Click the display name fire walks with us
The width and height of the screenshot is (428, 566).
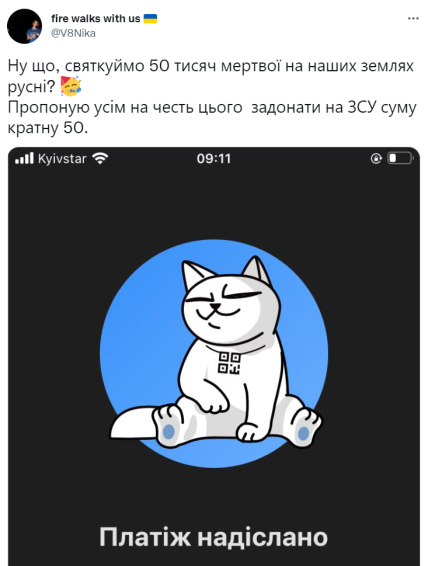tap(96, 18)
